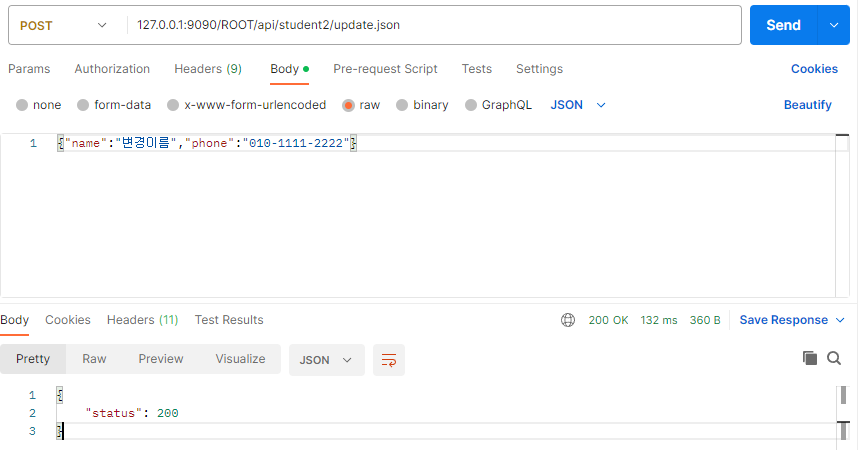Click the response body scrollbar

pos(843,413)
